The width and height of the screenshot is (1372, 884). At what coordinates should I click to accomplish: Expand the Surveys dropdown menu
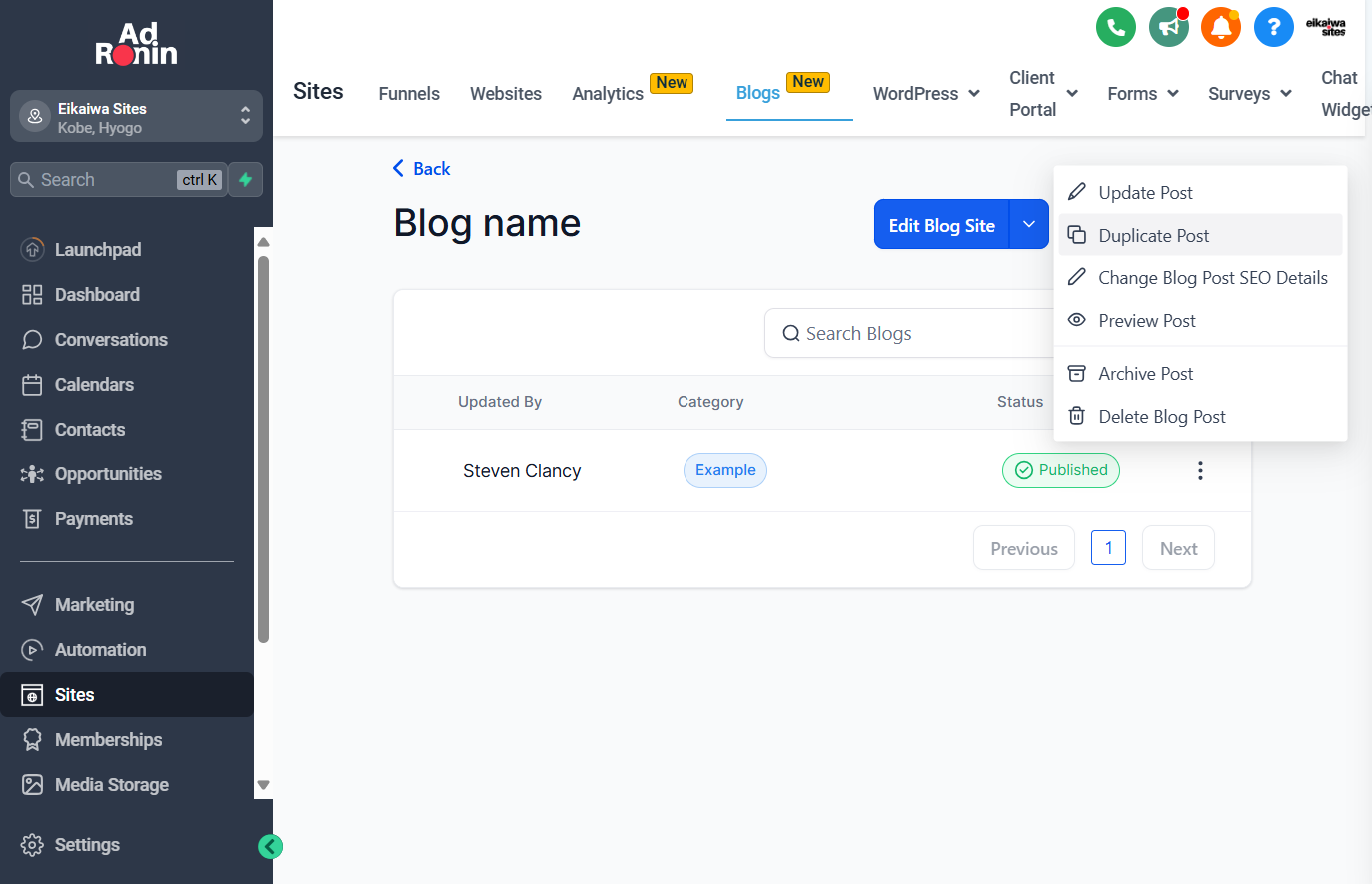coord(1250,94)
